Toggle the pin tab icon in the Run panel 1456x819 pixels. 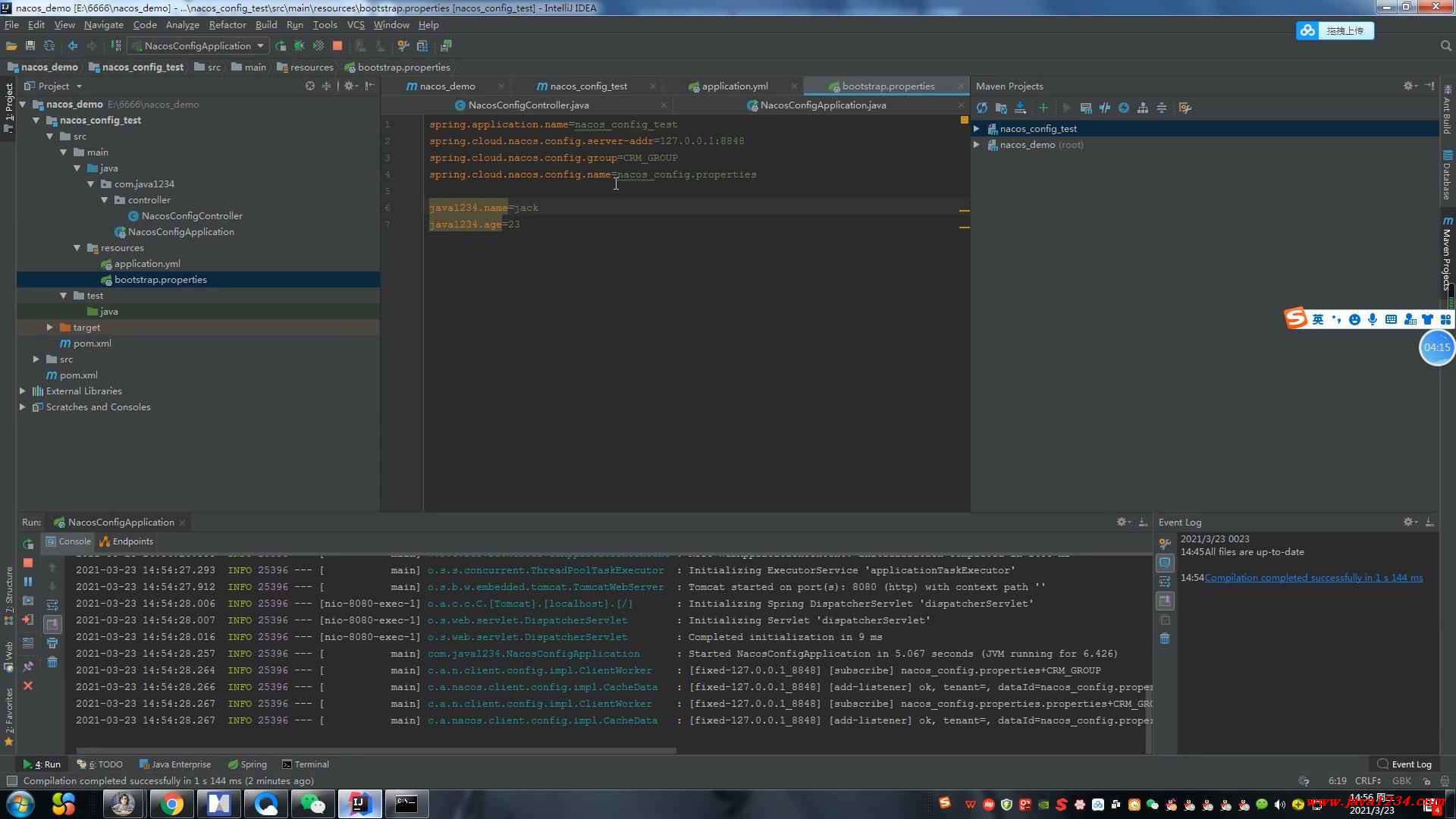28,667
